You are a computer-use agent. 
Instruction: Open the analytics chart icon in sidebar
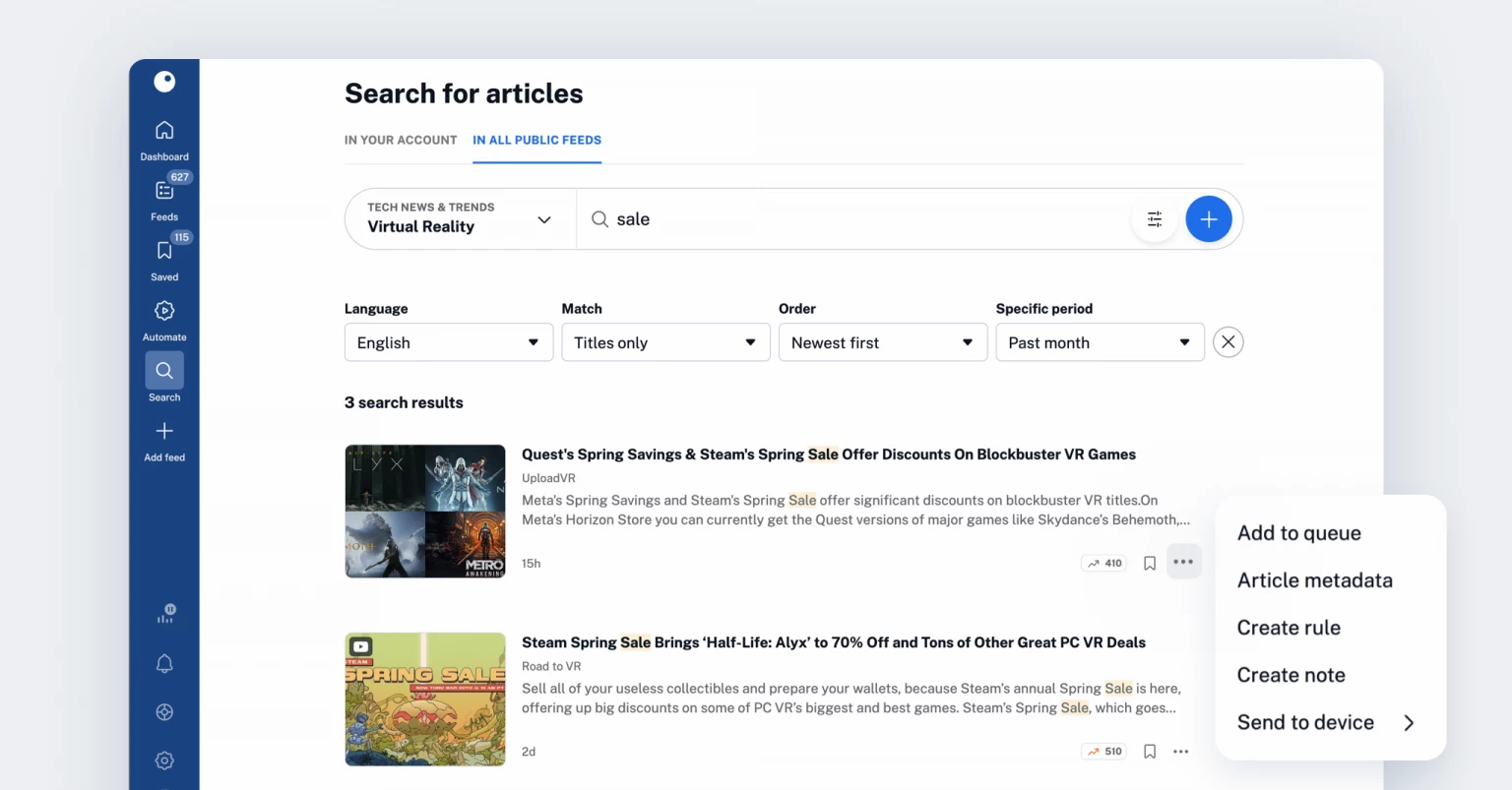[x=163, y=614]
